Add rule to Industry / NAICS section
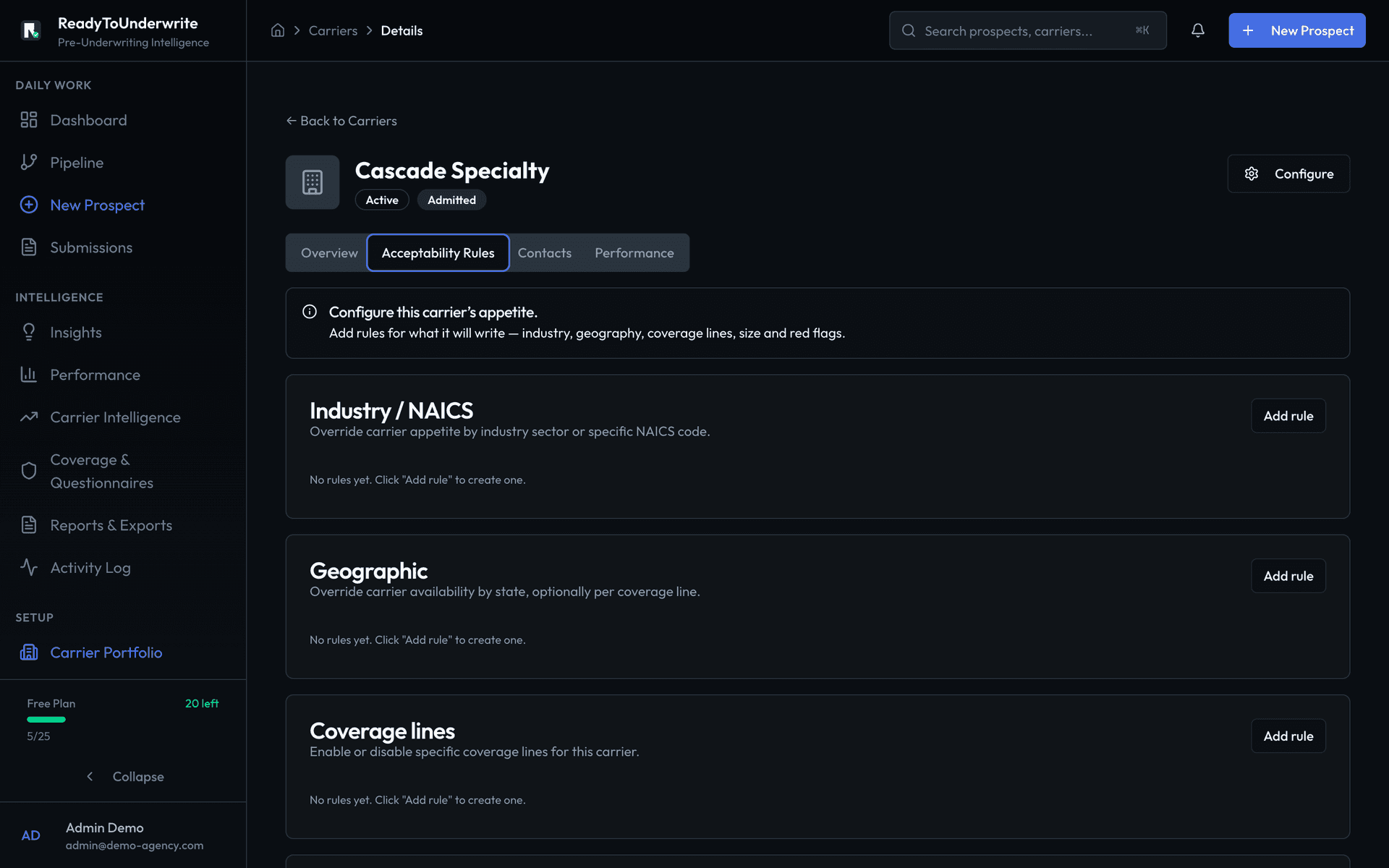 coord(1288,416)
